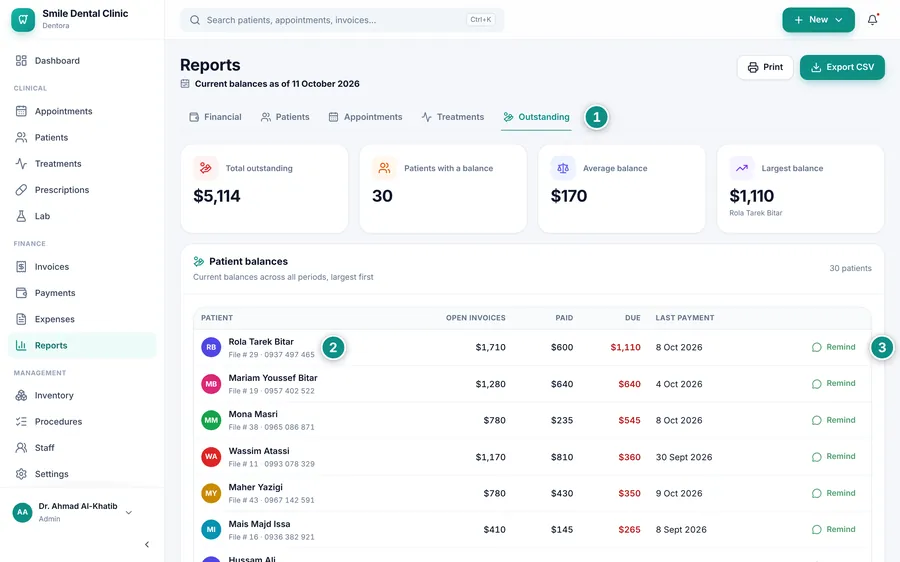Focus the search patients, appointments, invoices field
The height and width of the screenshot is (562, 900).
coord(342,20)
